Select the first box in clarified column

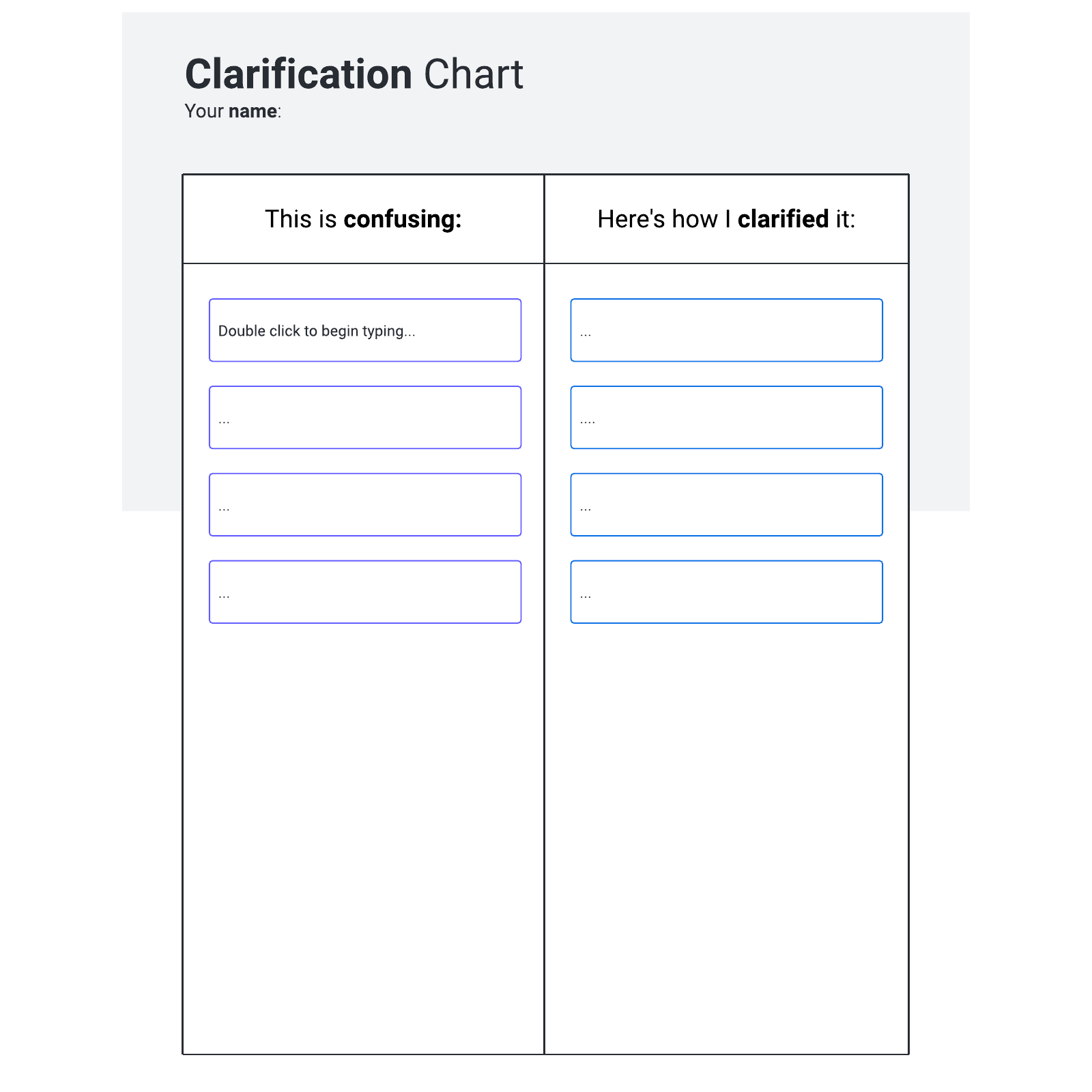click(x=727, y=330)
